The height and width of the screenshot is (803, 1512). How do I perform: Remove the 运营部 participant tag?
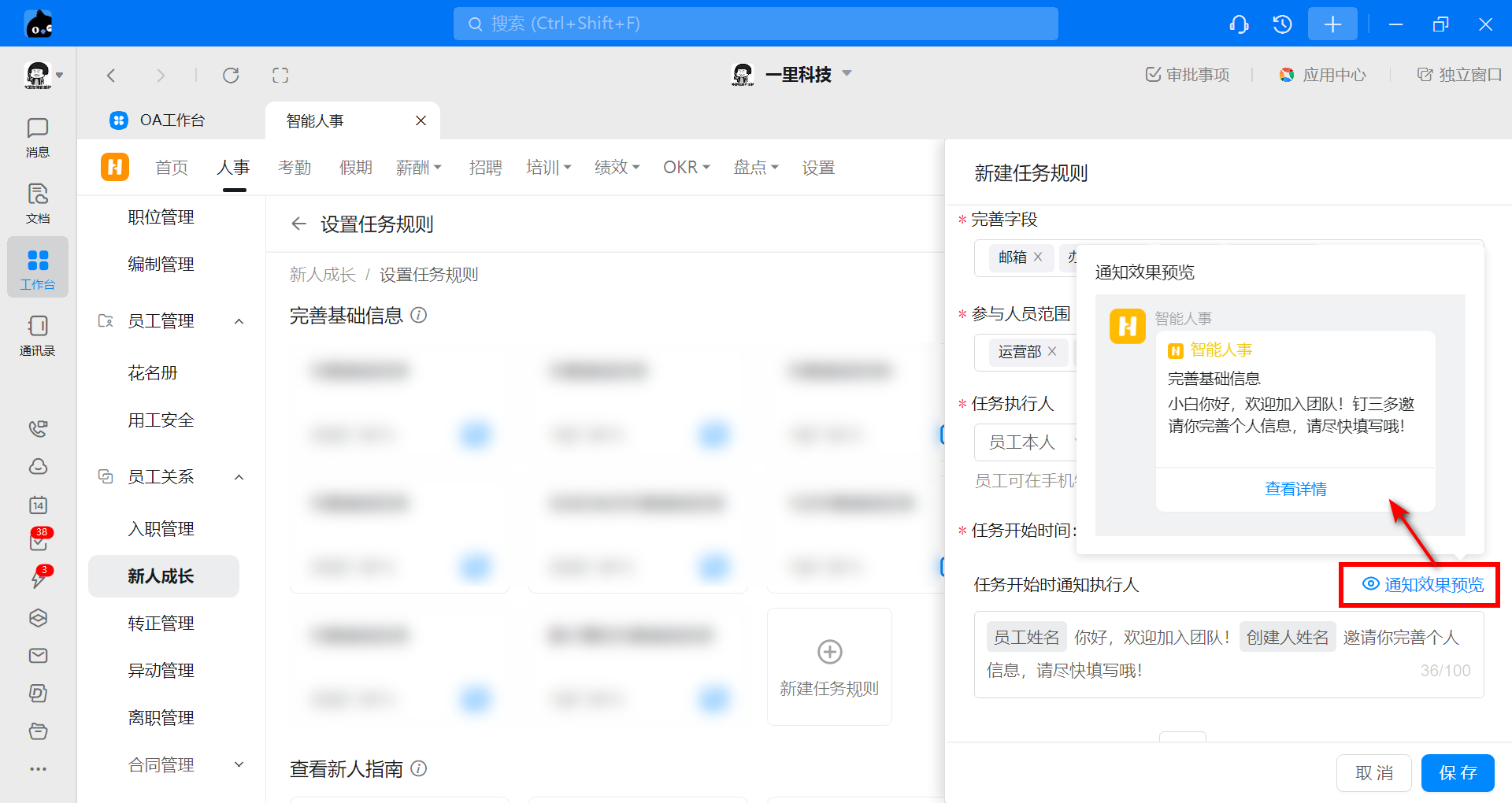click(x=1052, y=351)
